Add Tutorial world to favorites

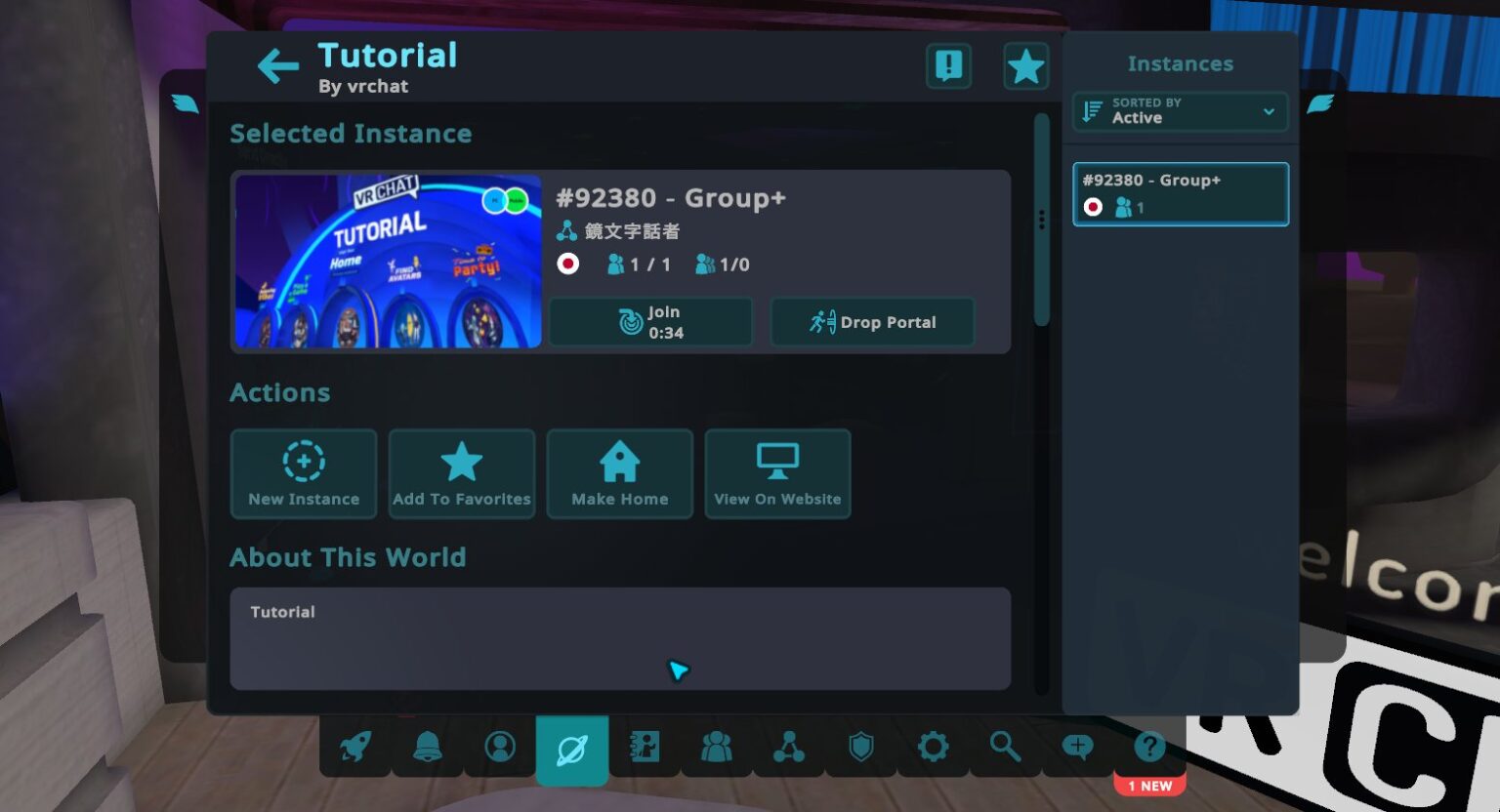click(462, 474)
